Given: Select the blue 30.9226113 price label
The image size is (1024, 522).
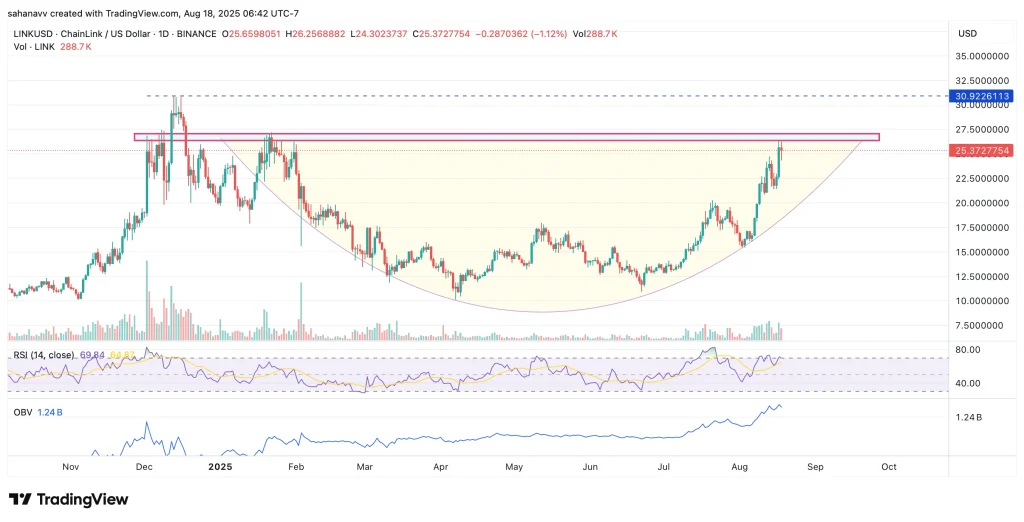Looking at the screenshot, I should pyautogui.click(x=983, y=96).
